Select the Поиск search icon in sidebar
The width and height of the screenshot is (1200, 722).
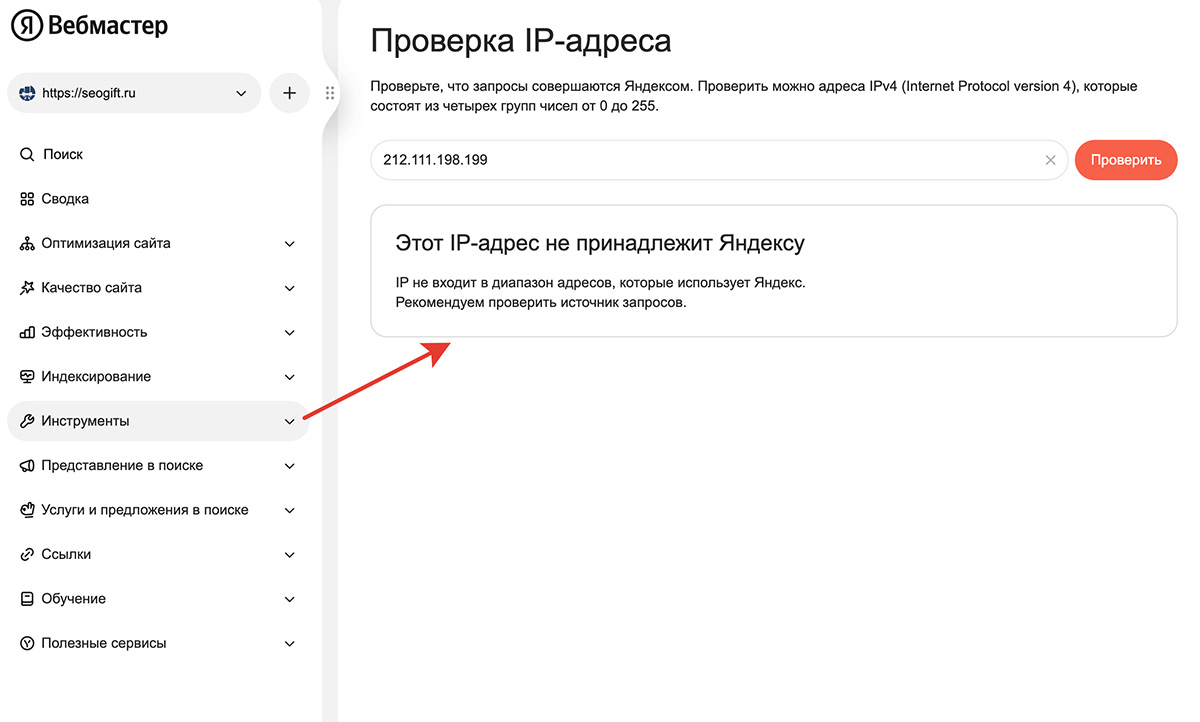[x=27, y=154]
